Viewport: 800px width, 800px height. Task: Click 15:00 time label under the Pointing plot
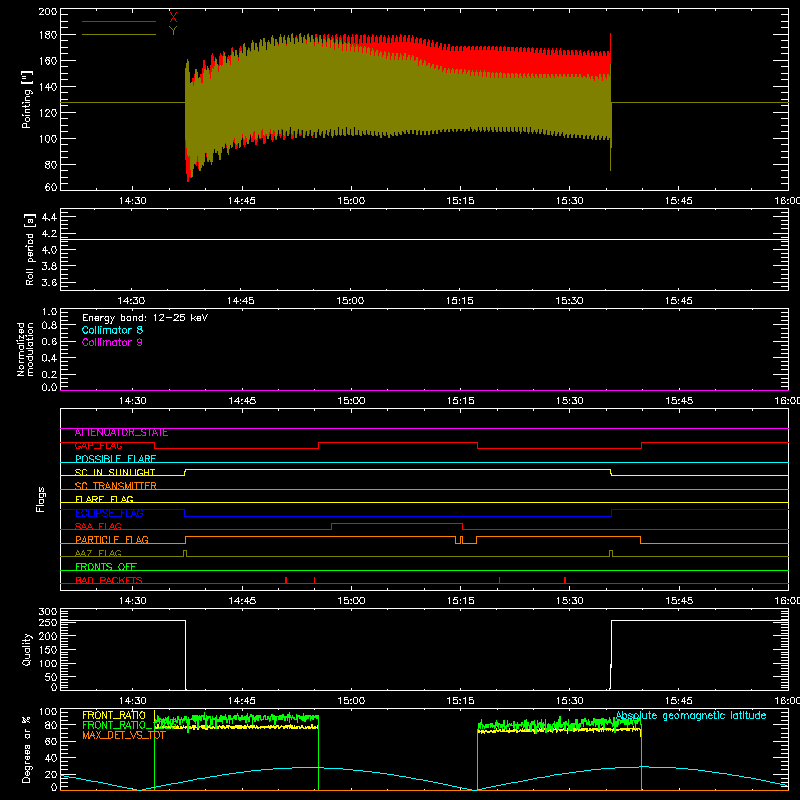(x=351, y=201)
